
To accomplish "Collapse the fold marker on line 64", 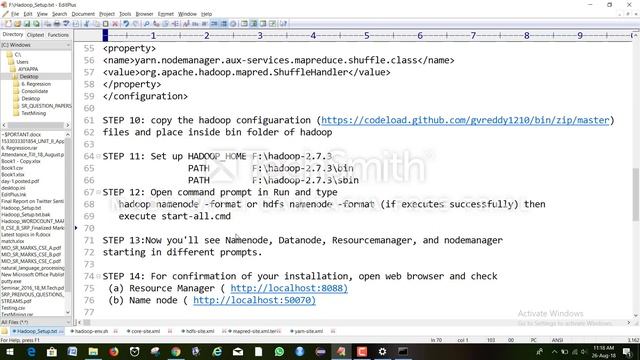I will point(98,156).
